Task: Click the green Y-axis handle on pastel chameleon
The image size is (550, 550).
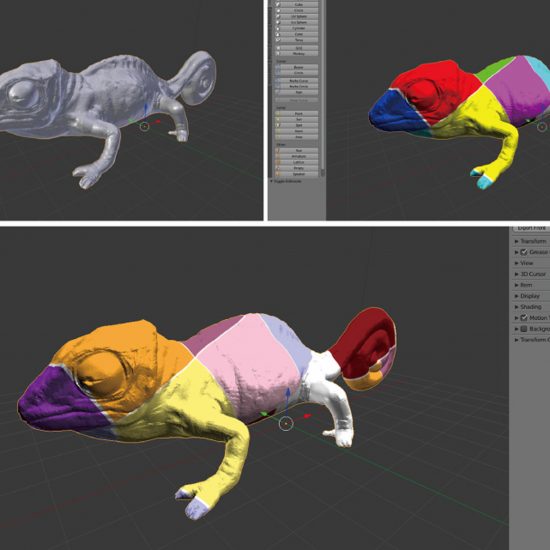Action: pos(264,414)
